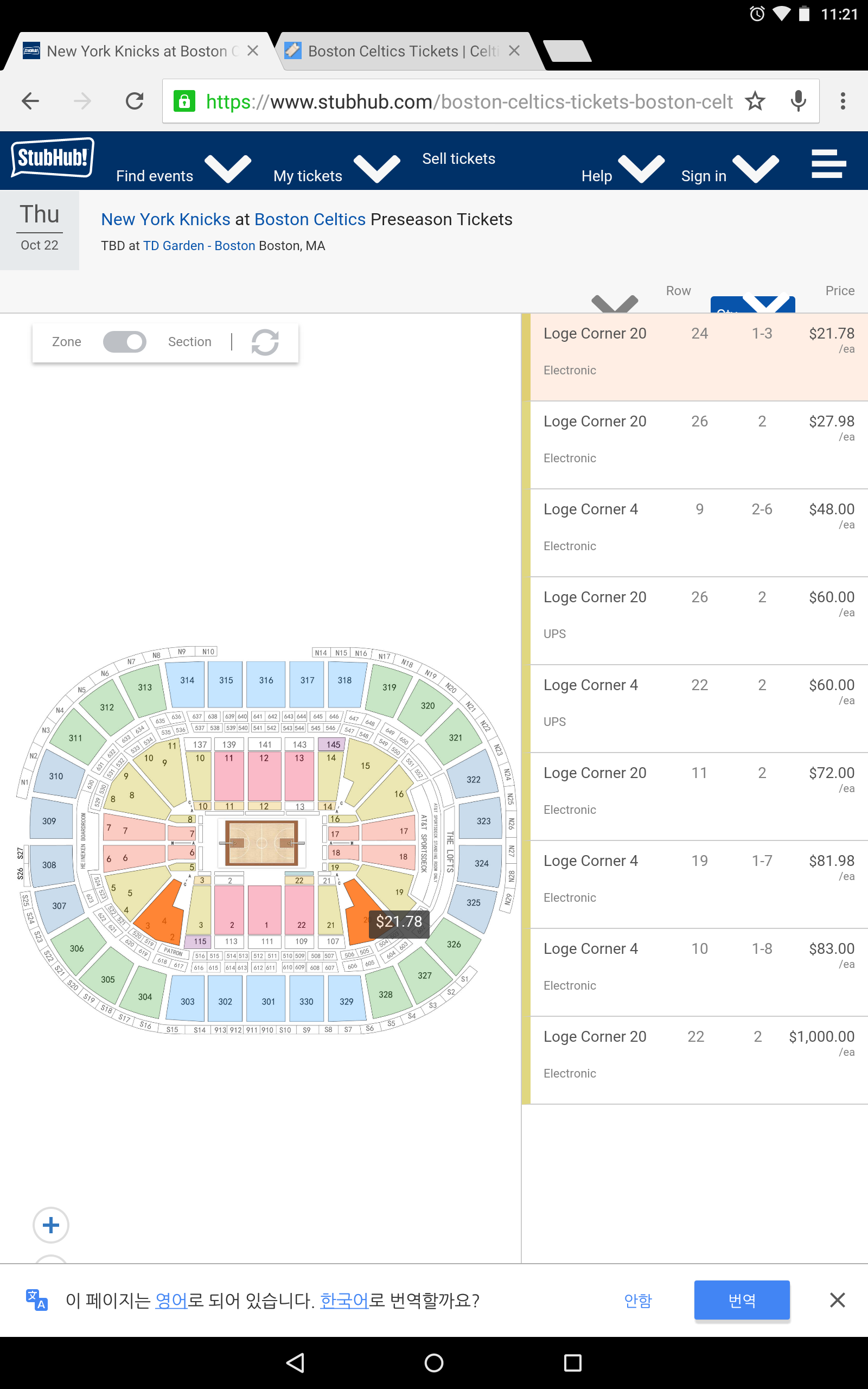
Task: Zoom in on the seat map
Action: pyautogui.click(x=51, y=1225)
